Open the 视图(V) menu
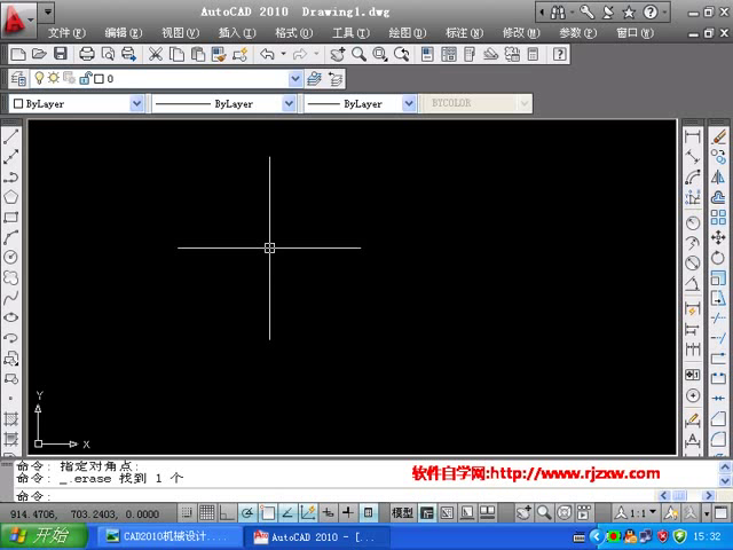This screenshot has width=733, height=550. [180, 33]
